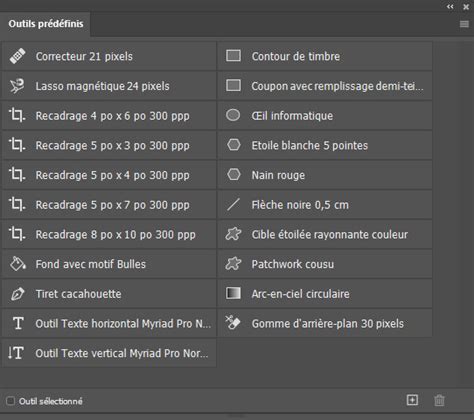Pick Outil Texte horizontal Myriad Pro preset

tap(109, 323)
